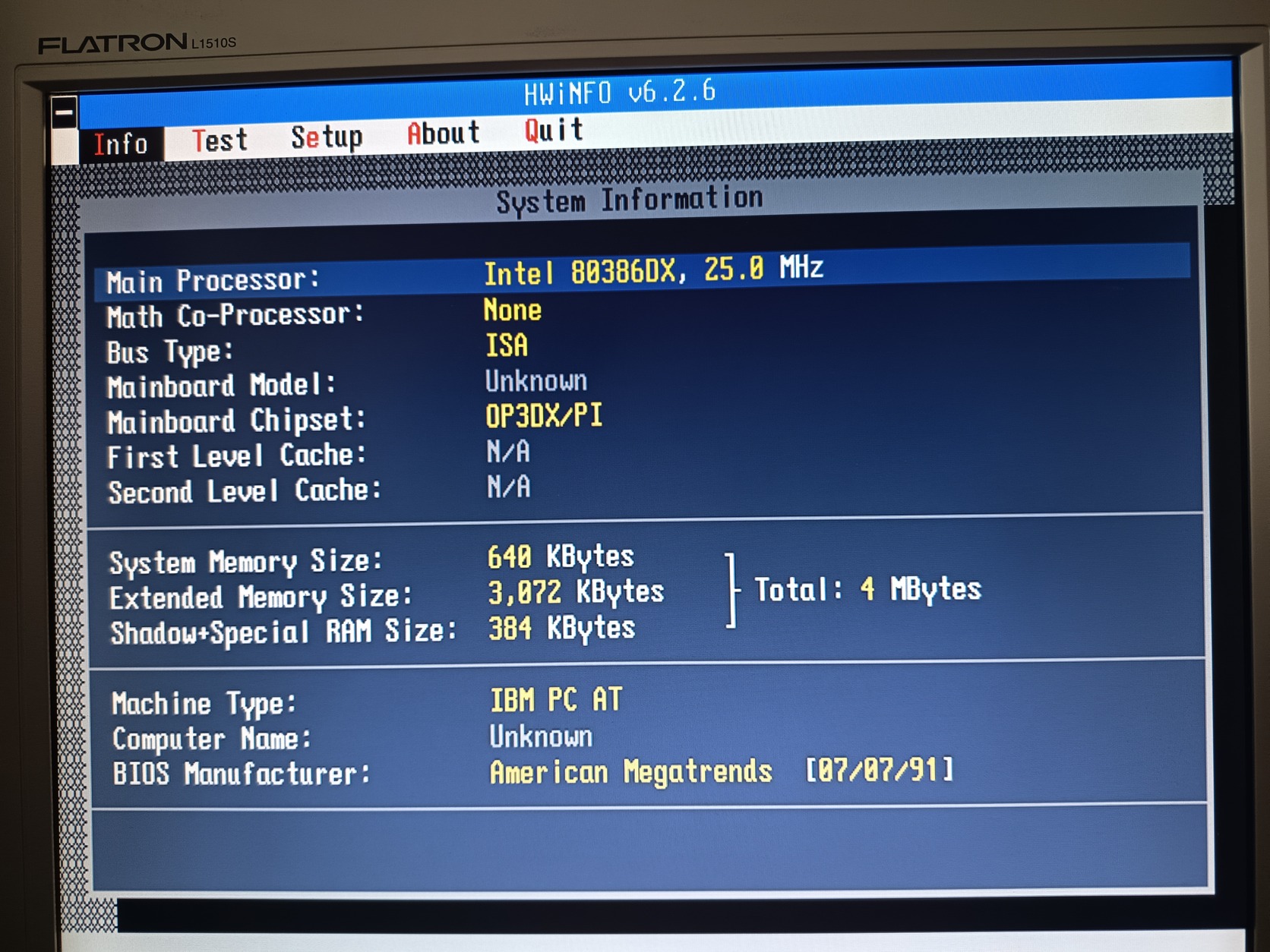Viewport: 1270px width, 952px height.
Task: Select Quit in the menu bar
Action: (x=554, y=131)
